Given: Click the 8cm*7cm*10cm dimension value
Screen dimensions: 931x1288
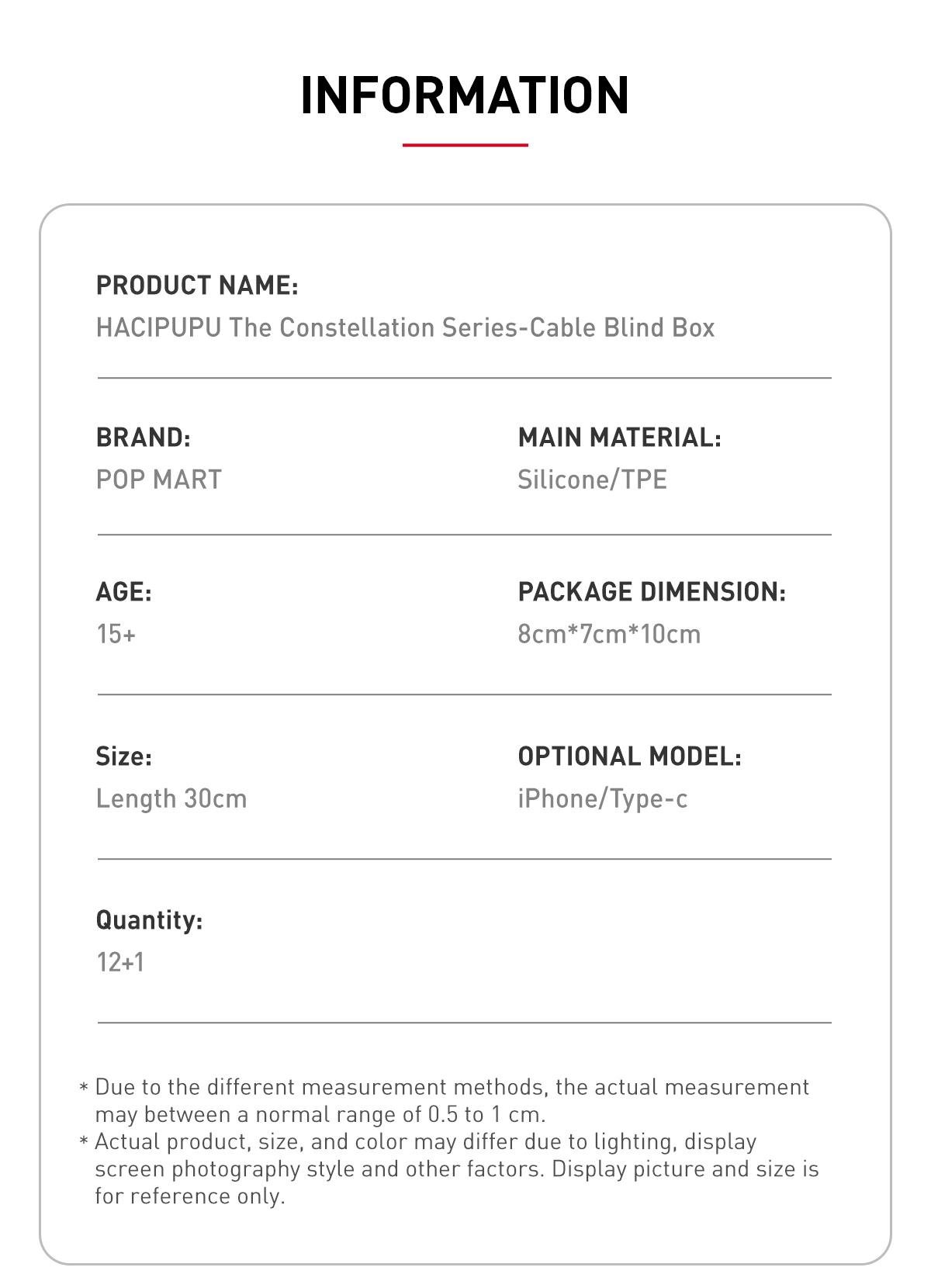Looking at the screenshot, I should [609, 634].
